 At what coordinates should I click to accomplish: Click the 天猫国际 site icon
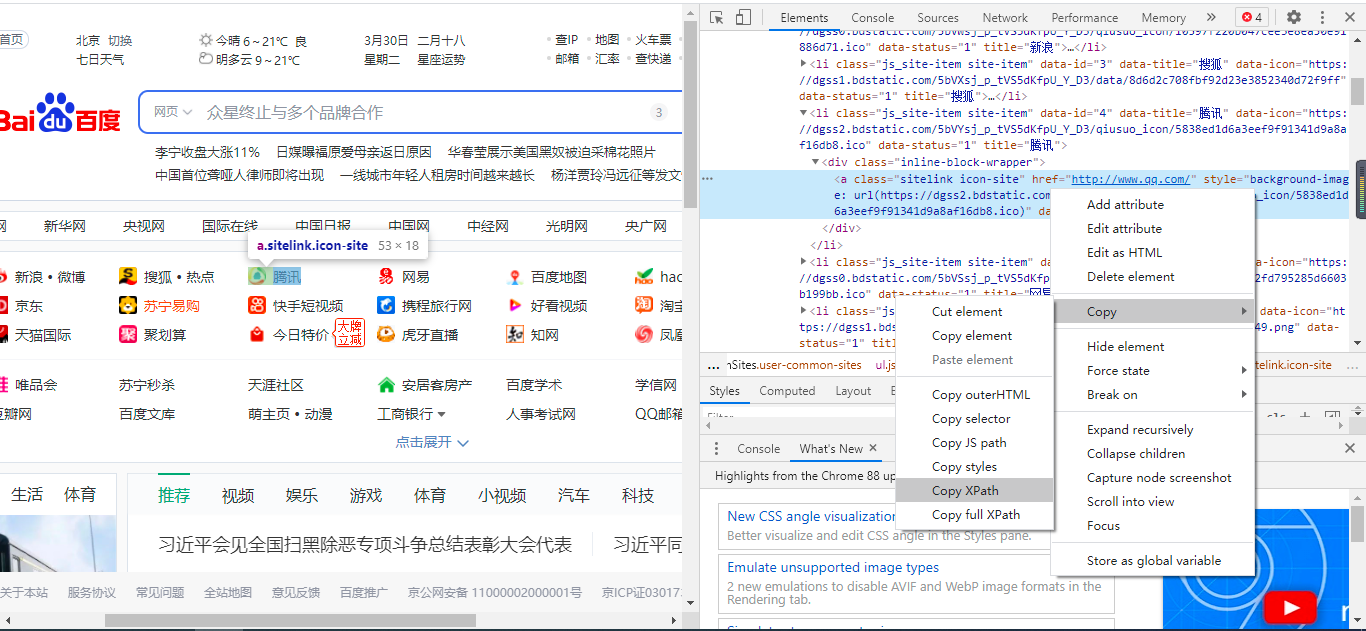point(42,334)
